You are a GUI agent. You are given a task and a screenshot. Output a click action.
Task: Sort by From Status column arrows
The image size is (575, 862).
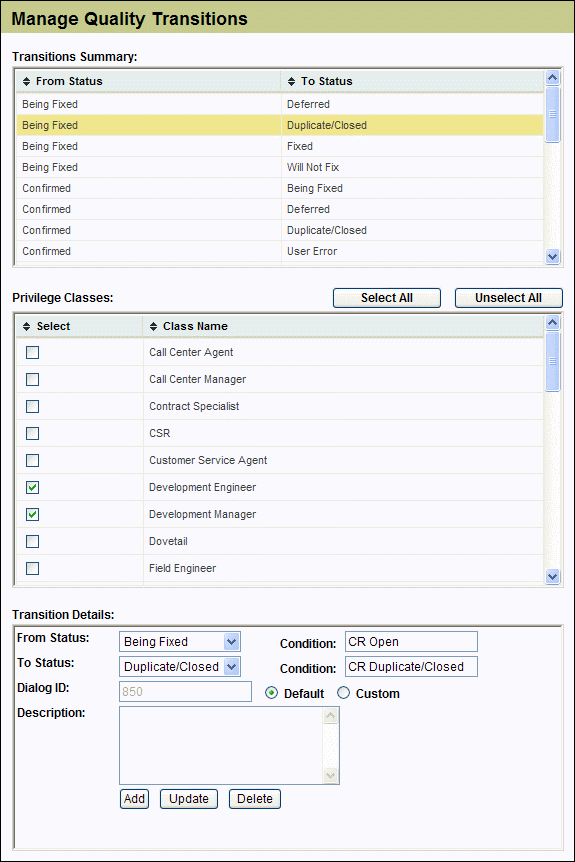tap(26, 81)
